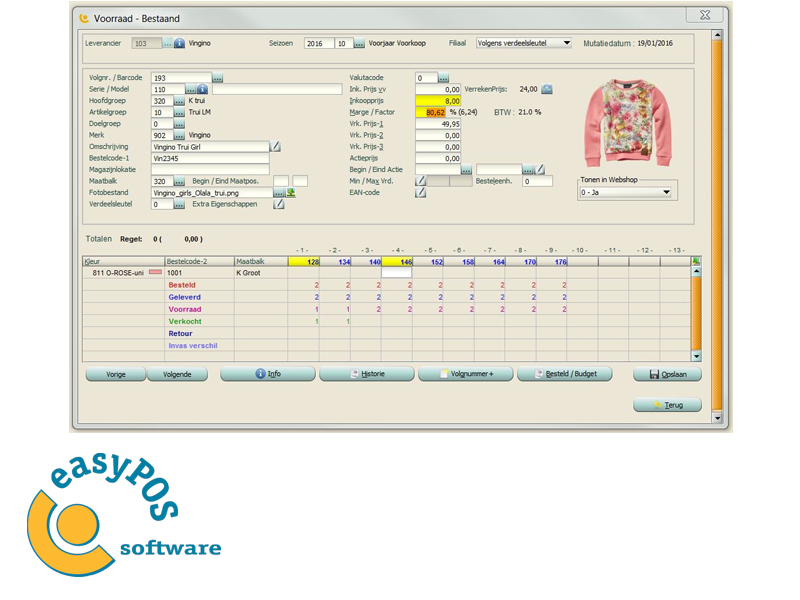Click the Besteleenh. input field
Image resolution: width=800 pixels, height=600 pixels.
click(x=537, y=181)
